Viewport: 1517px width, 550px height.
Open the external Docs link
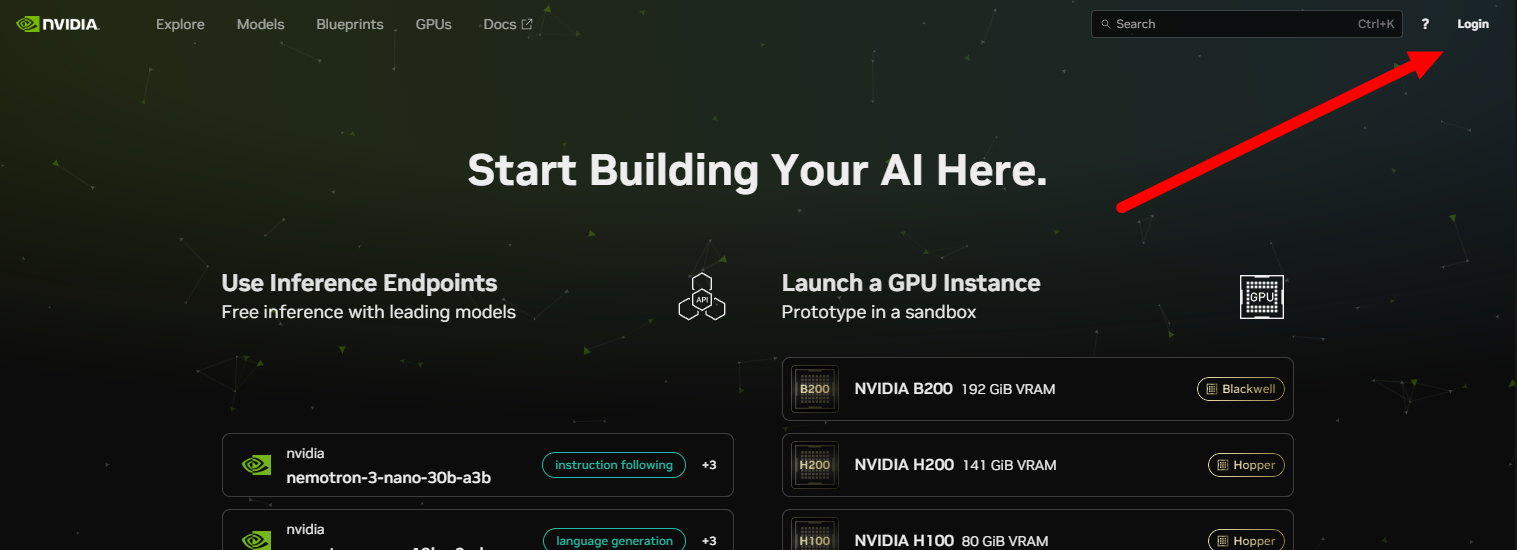pyautogui.click(x=507, y=24)
